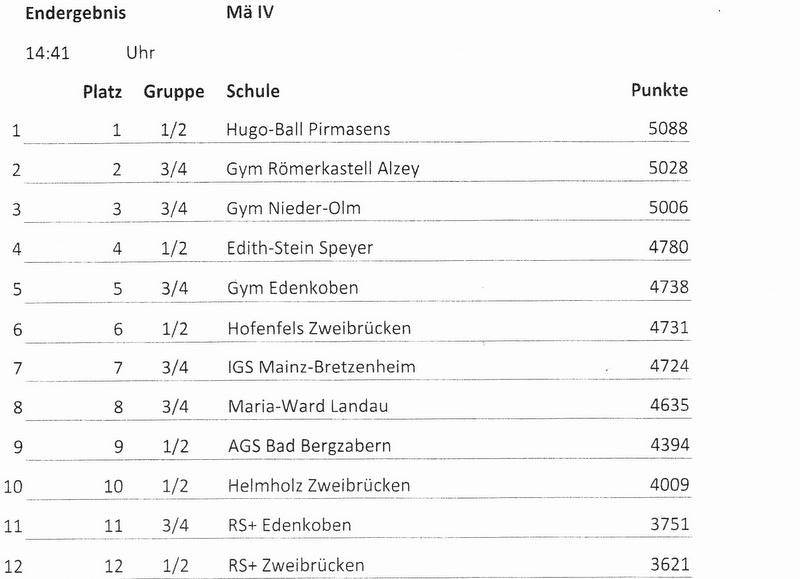Click the Gruppe column header
The image size is (800, 579).
click(174, 92)
